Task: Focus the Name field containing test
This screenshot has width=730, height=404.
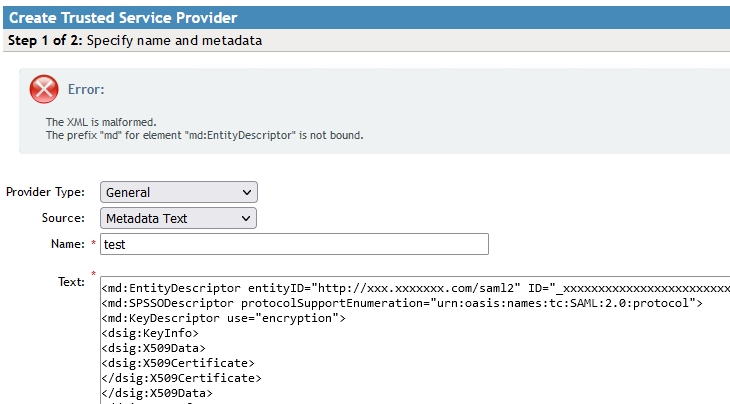Action: pyautogui.click(x=294, y=244)
